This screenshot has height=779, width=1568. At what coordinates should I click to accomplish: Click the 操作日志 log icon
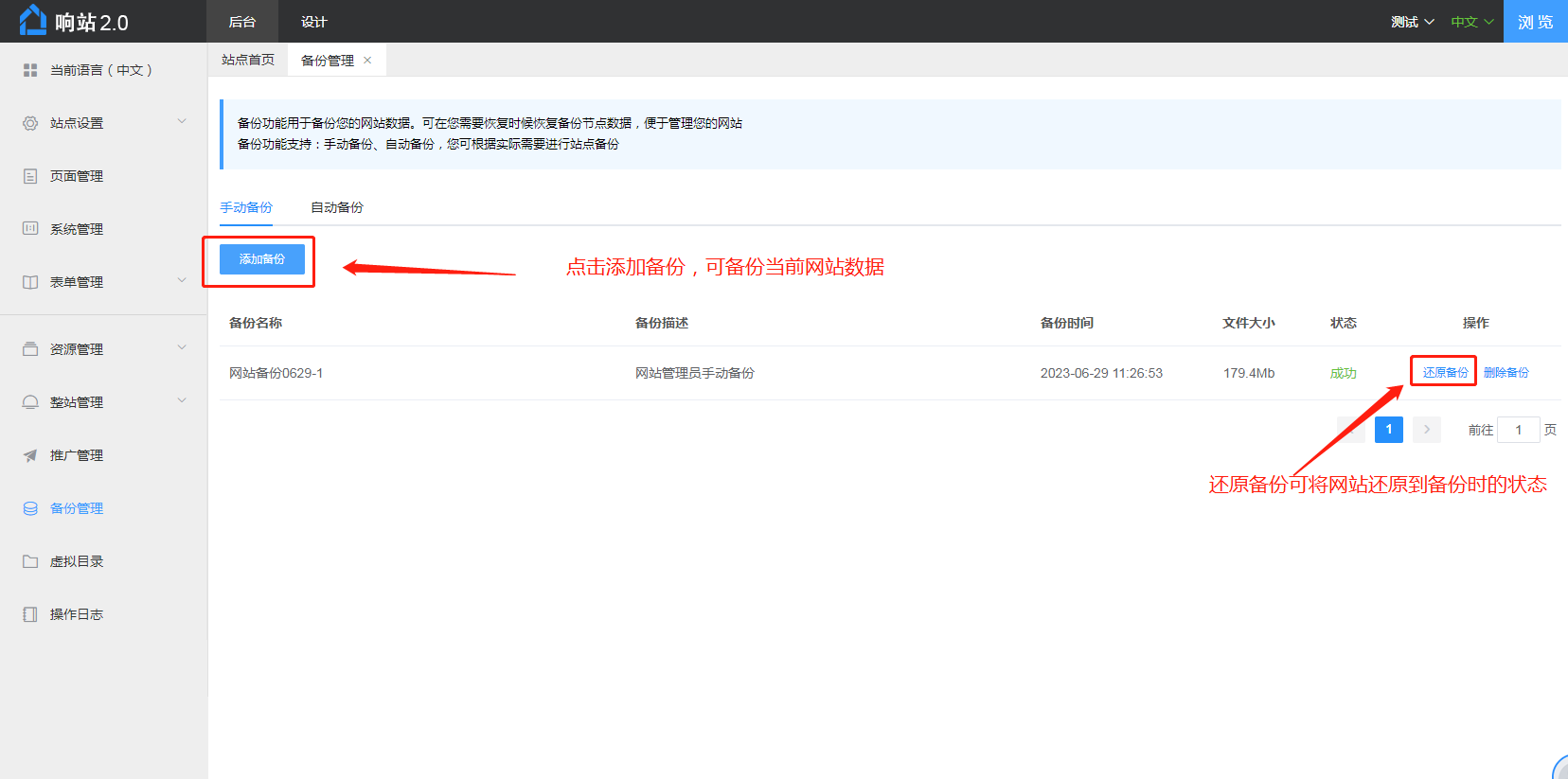pos(30,614)
